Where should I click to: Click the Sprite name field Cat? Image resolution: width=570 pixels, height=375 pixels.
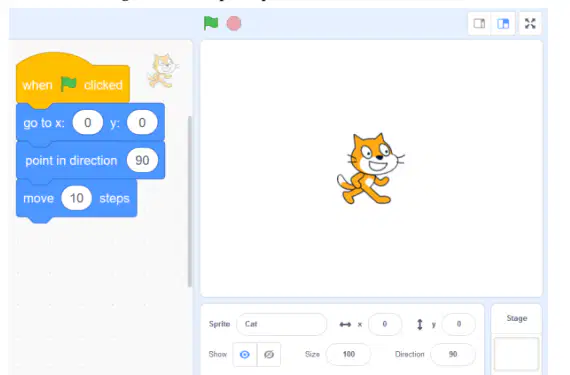282,324
